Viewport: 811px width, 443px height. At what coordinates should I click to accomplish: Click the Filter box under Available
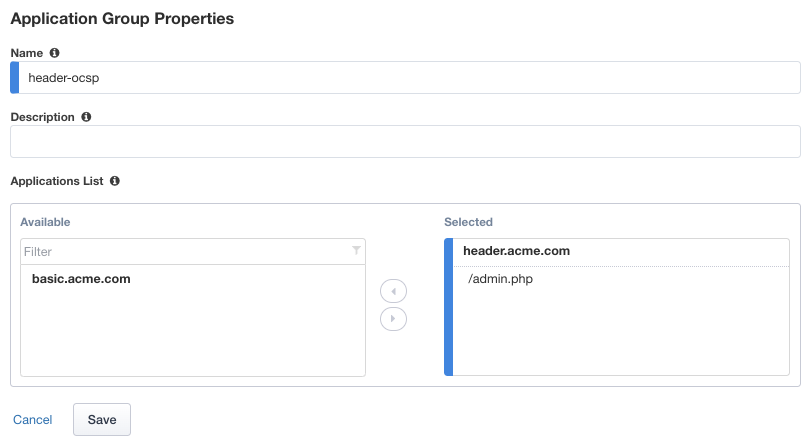click(x=186, y=252)
